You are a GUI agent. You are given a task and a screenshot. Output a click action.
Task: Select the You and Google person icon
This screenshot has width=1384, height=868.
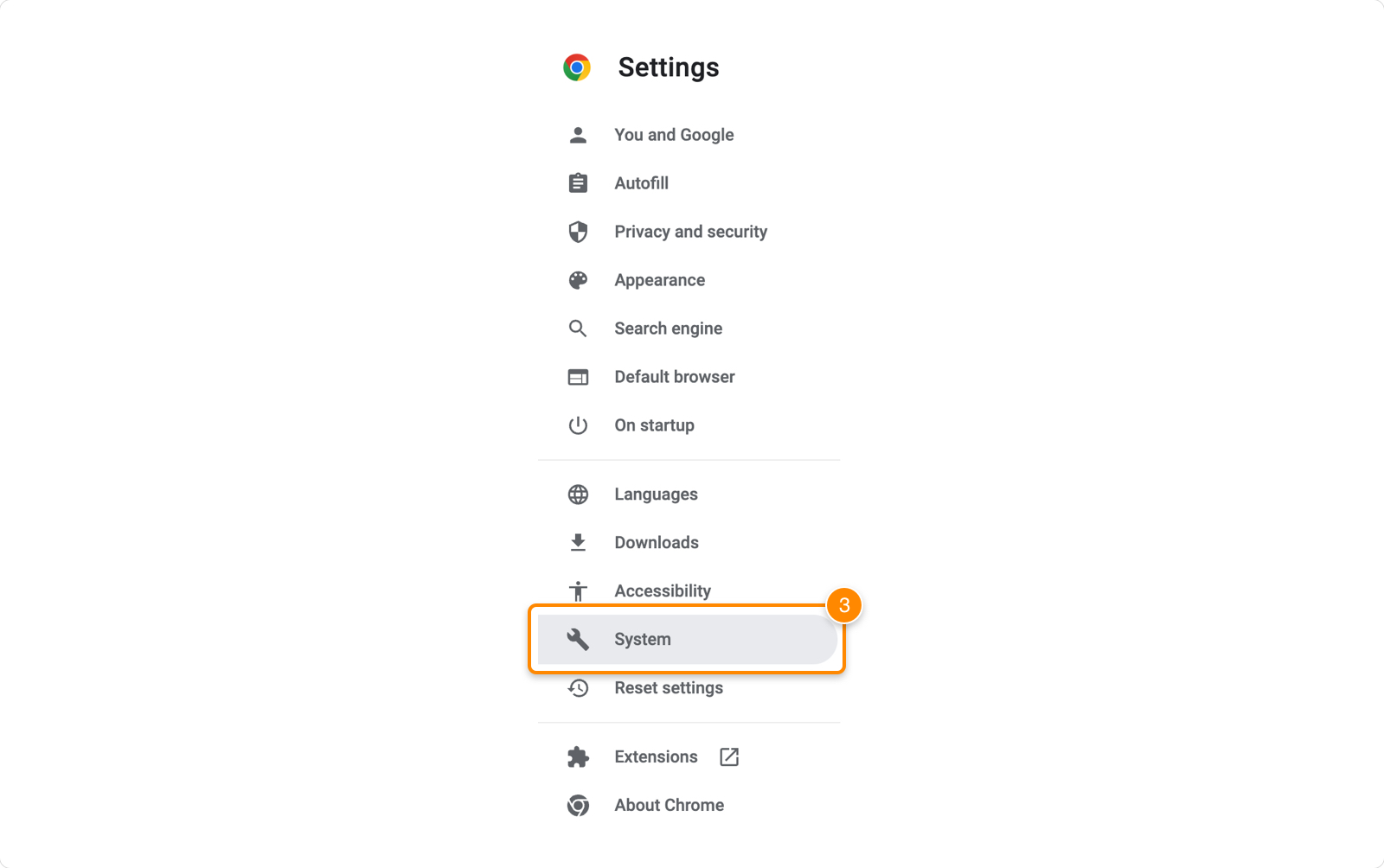click(577, 134)
